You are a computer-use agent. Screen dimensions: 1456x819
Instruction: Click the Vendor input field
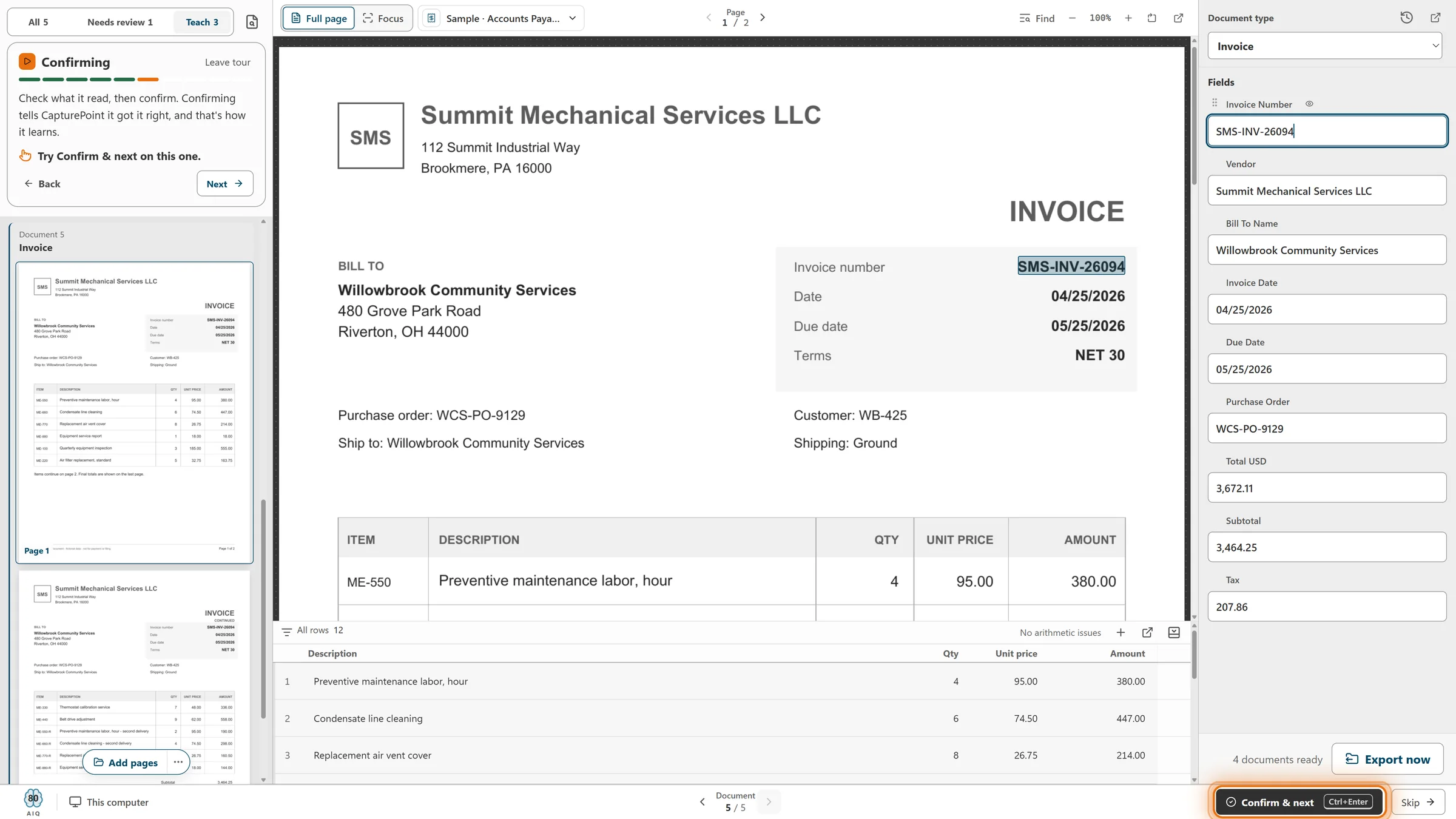coord(1327,190)
